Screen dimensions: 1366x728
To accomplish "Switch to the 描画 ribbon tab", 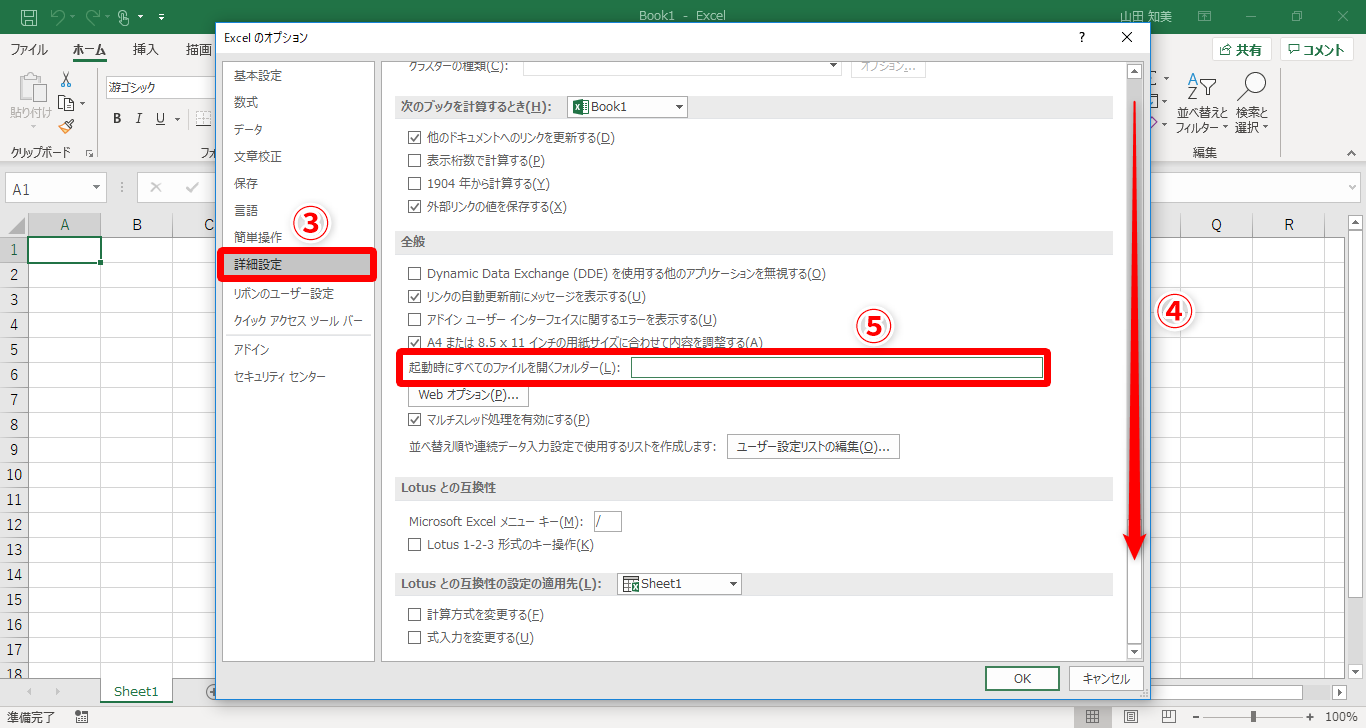I will click(199, 50).
